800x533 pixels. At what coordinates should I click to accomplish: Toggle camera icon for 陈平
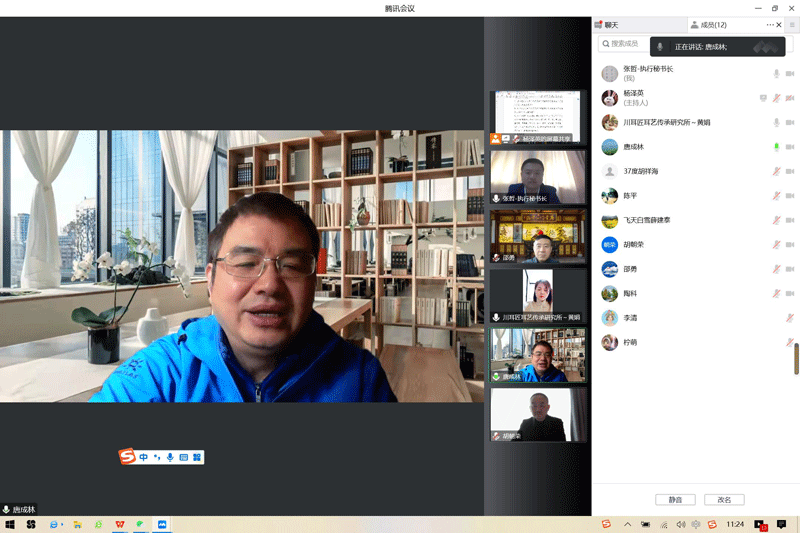pos(790,196)
